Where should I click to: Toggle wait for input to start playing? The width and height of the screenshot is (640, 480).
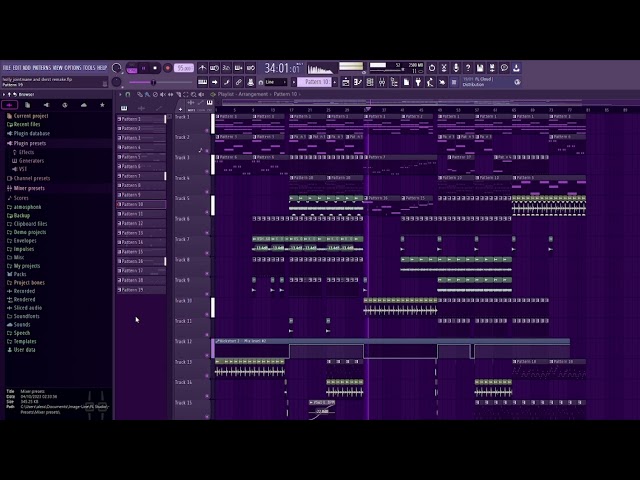coord(214,68)
